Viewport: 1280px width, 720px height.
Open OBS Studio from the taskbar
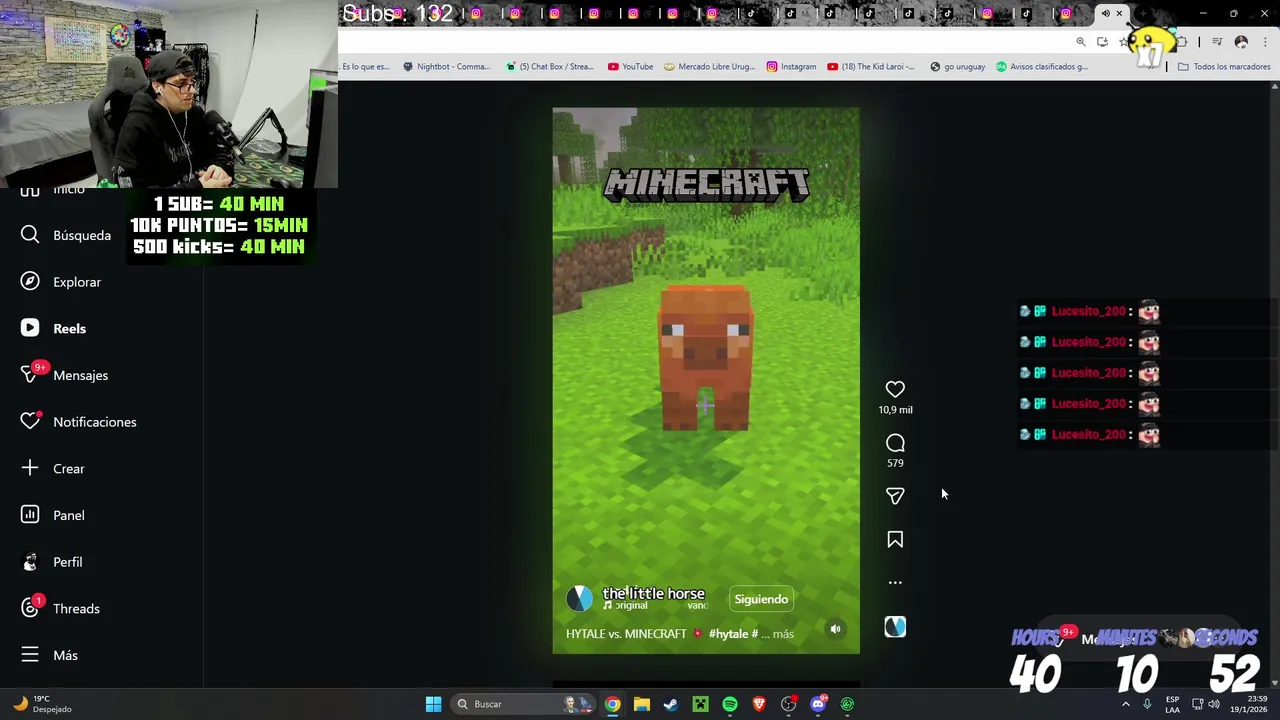[788, 704]
